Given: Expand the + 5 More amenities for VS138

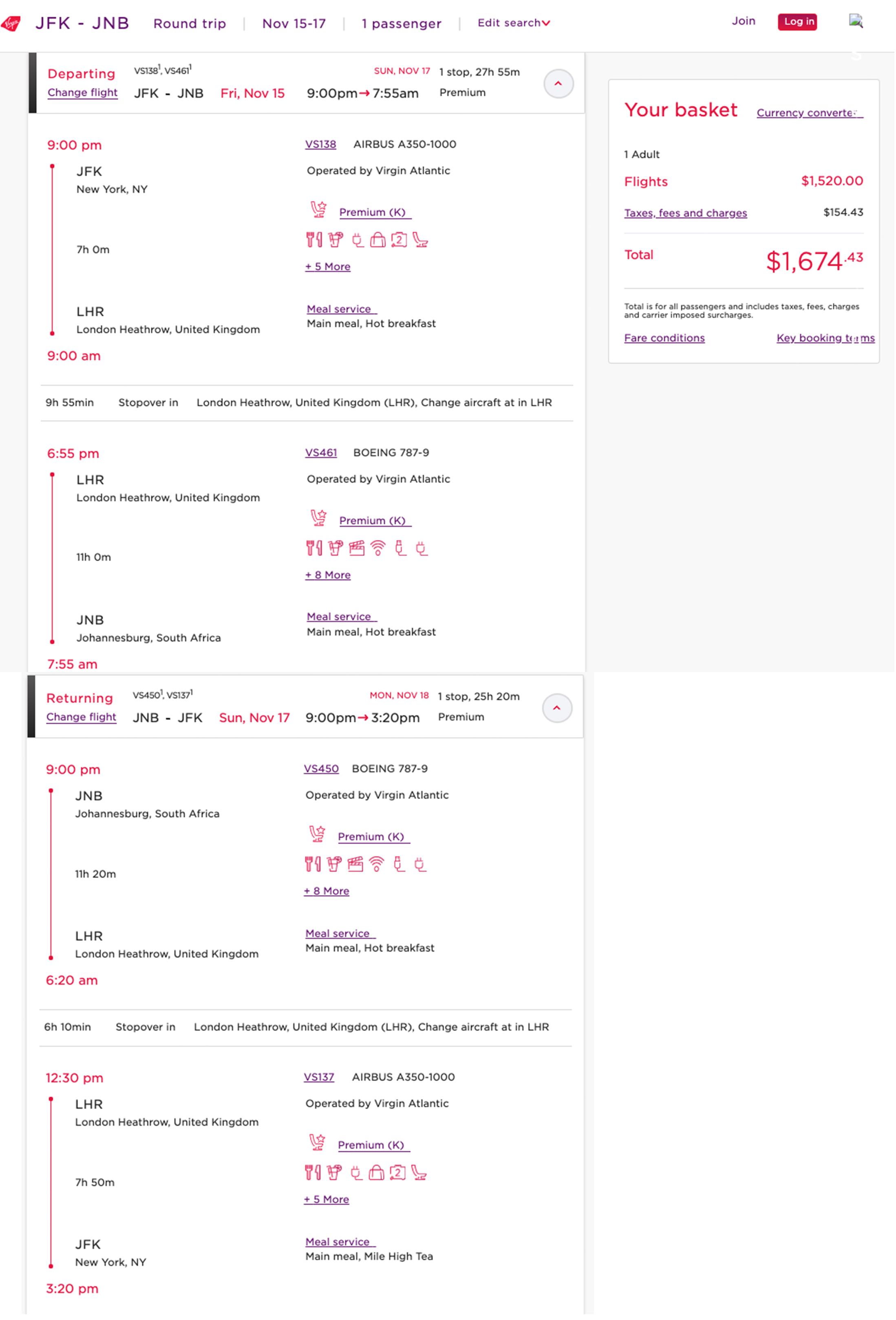Looking at the screenshot, I should 328,266.
